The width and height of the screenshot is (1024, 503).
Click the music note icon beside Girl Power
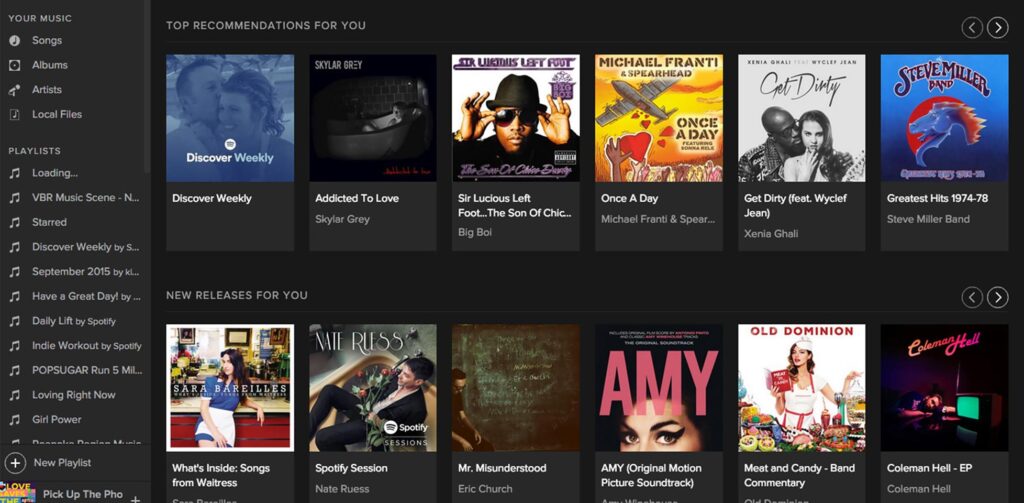pos(14,419)
